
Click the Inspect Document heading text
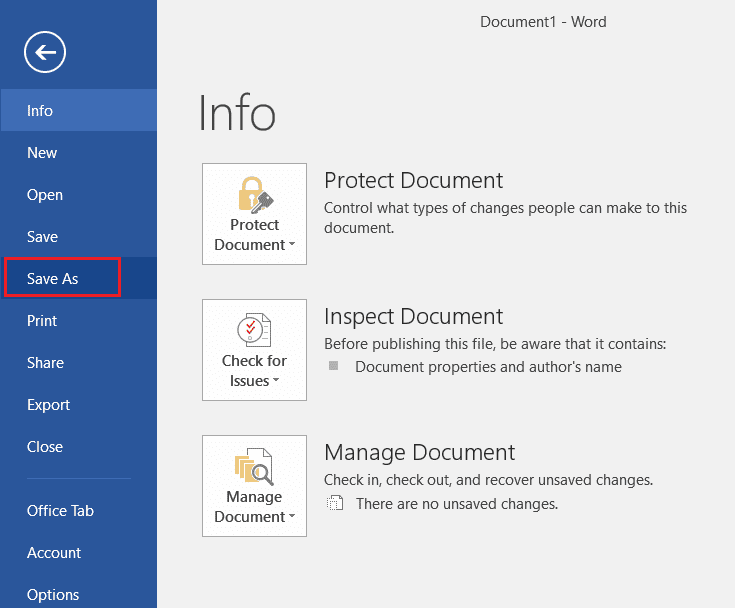click(x=413, y=316)
